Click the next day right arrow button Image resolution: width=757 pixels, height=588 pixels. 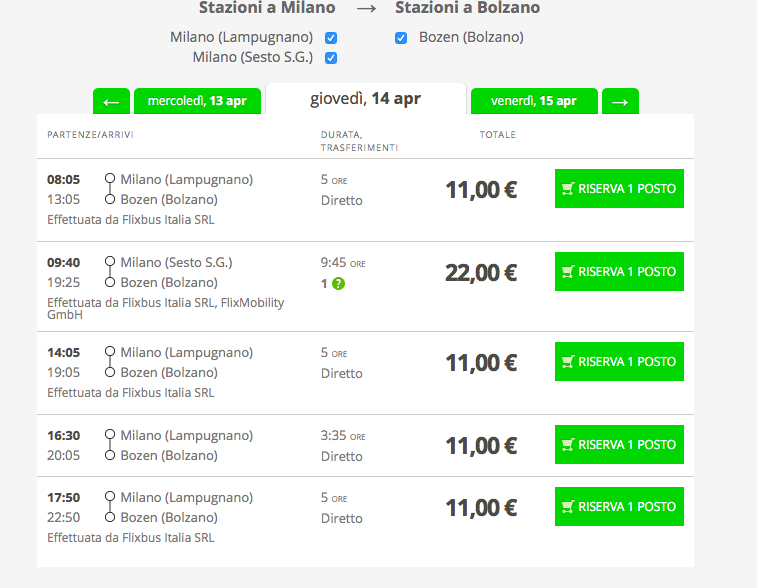coord(620,101)
